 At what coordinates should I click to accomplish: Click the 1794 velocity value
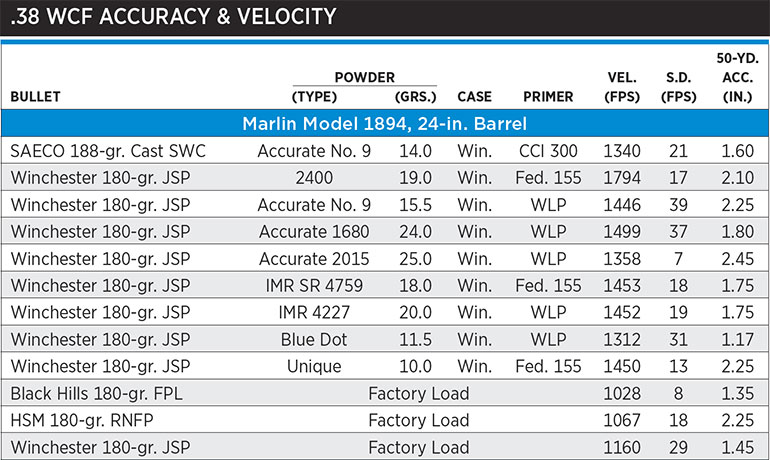click(x=622, y=178)
